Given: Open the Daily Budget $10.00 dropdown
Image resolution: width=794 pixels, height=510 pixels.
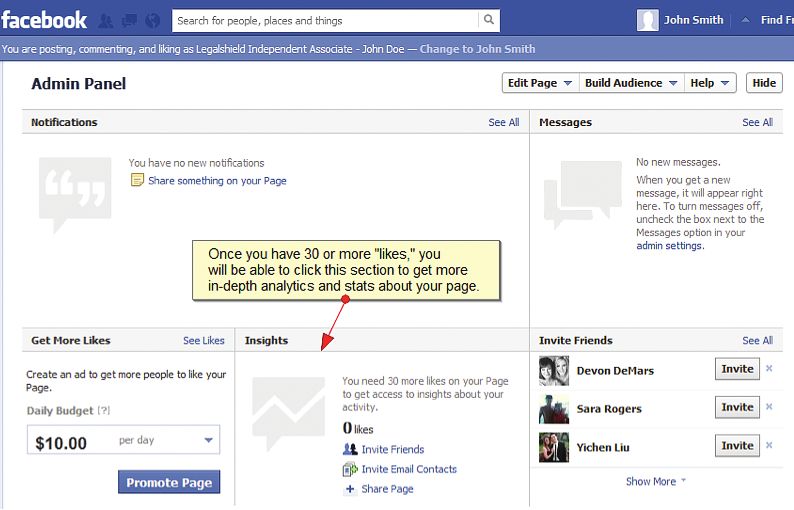Looking at the screenshot, I should pos(124,440).
